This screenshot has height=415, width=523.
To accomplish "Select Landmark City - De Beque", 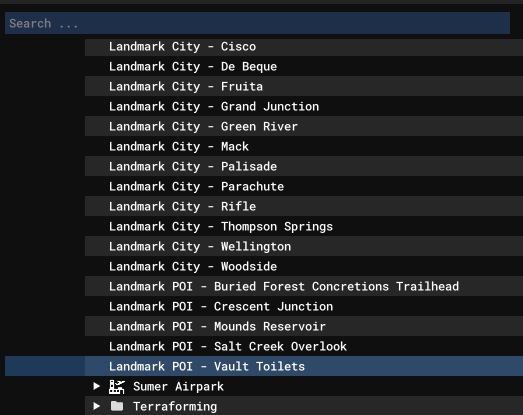I will point(304,66).
